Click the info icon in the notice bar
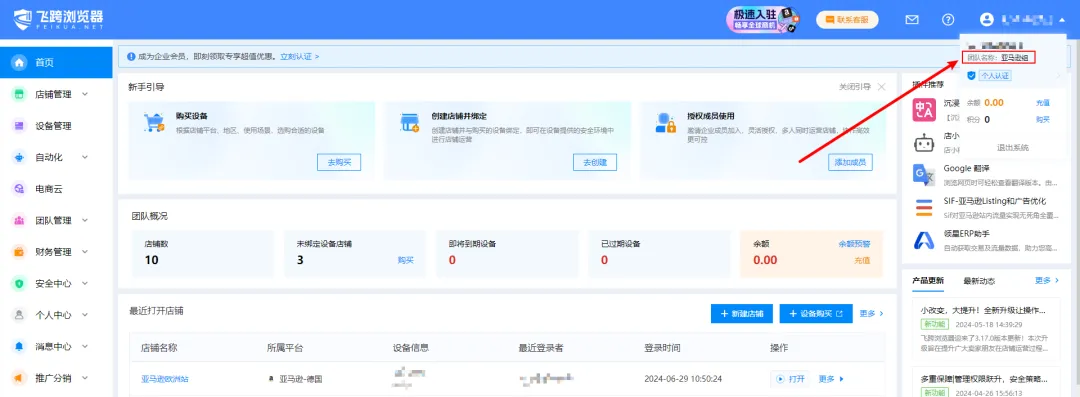This screenshot has height=397, width=1080. [x=131, y=57]
